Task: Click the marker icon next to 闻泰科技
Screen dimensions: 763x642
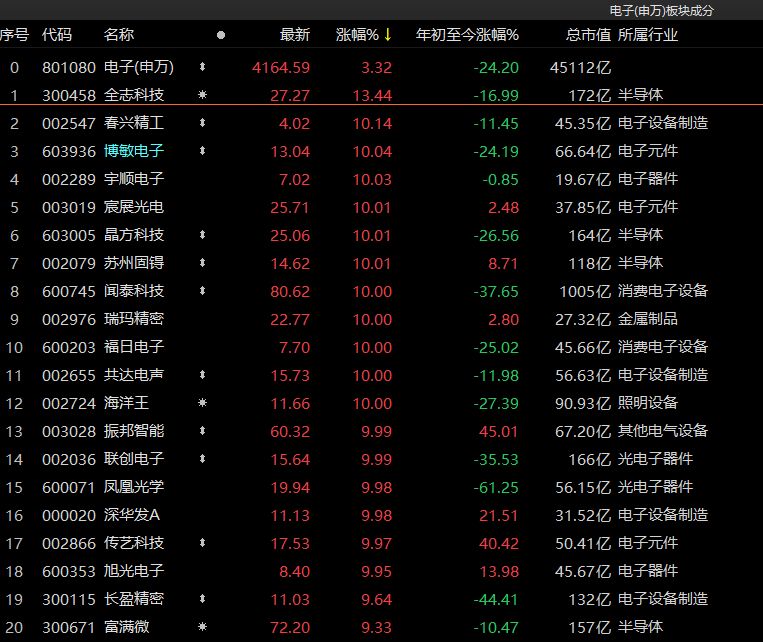Action: tap(203, 291)
